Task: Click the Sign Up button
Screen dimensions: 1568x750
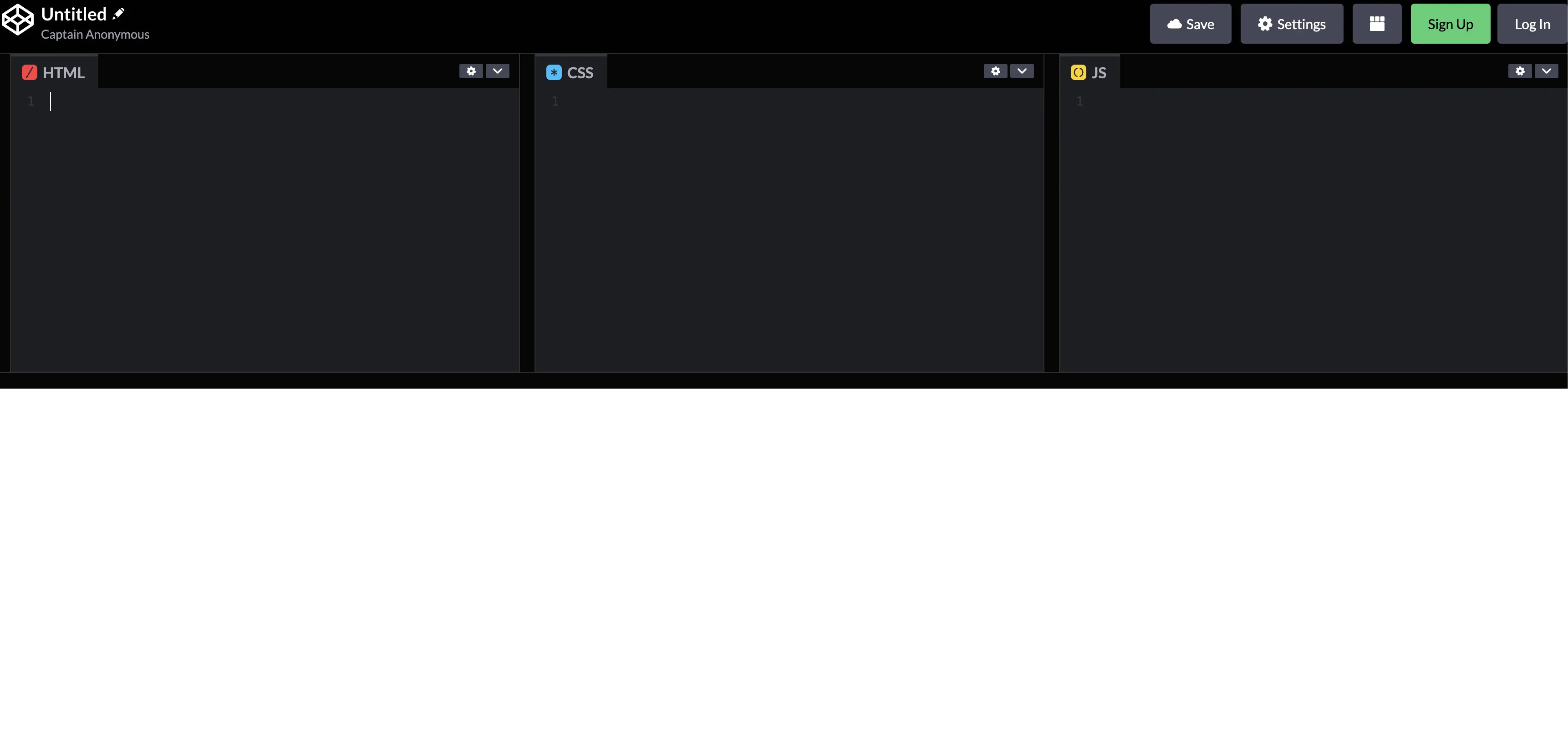Action: pyautogui.click(x=1451, y=24)
